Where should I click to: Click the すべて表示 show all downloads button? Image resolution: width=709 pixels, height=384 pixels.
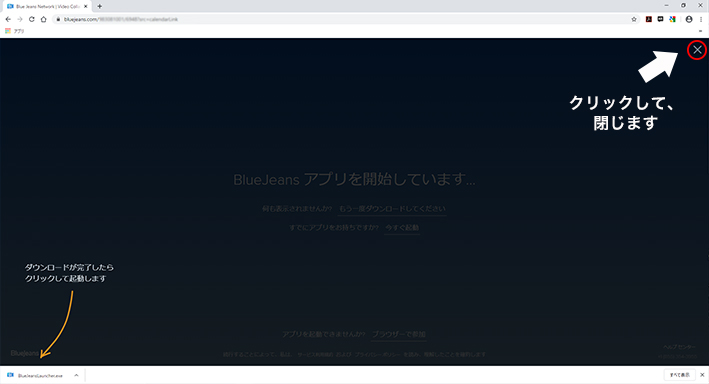[x=680, y=375]
